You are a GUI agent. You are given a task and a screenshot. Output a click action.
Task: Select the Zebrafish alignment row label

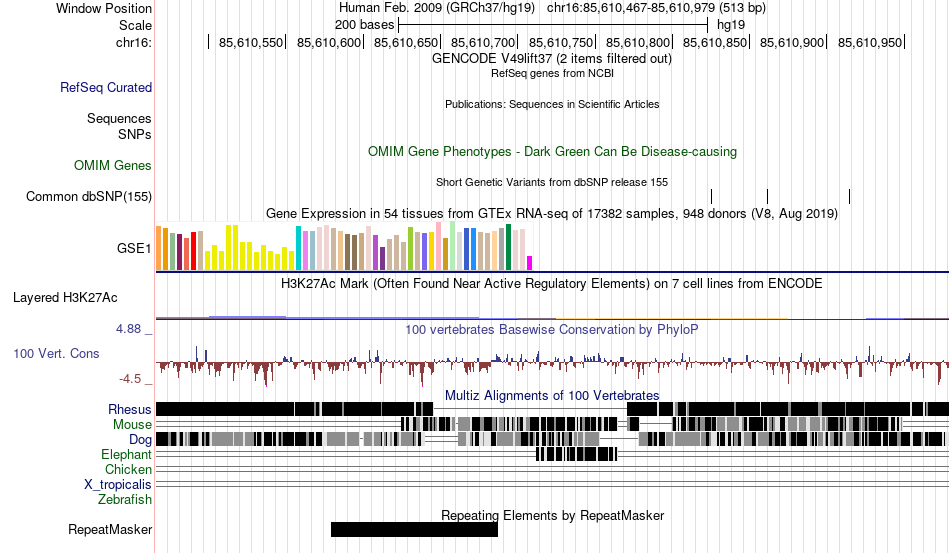coord(125,500)
